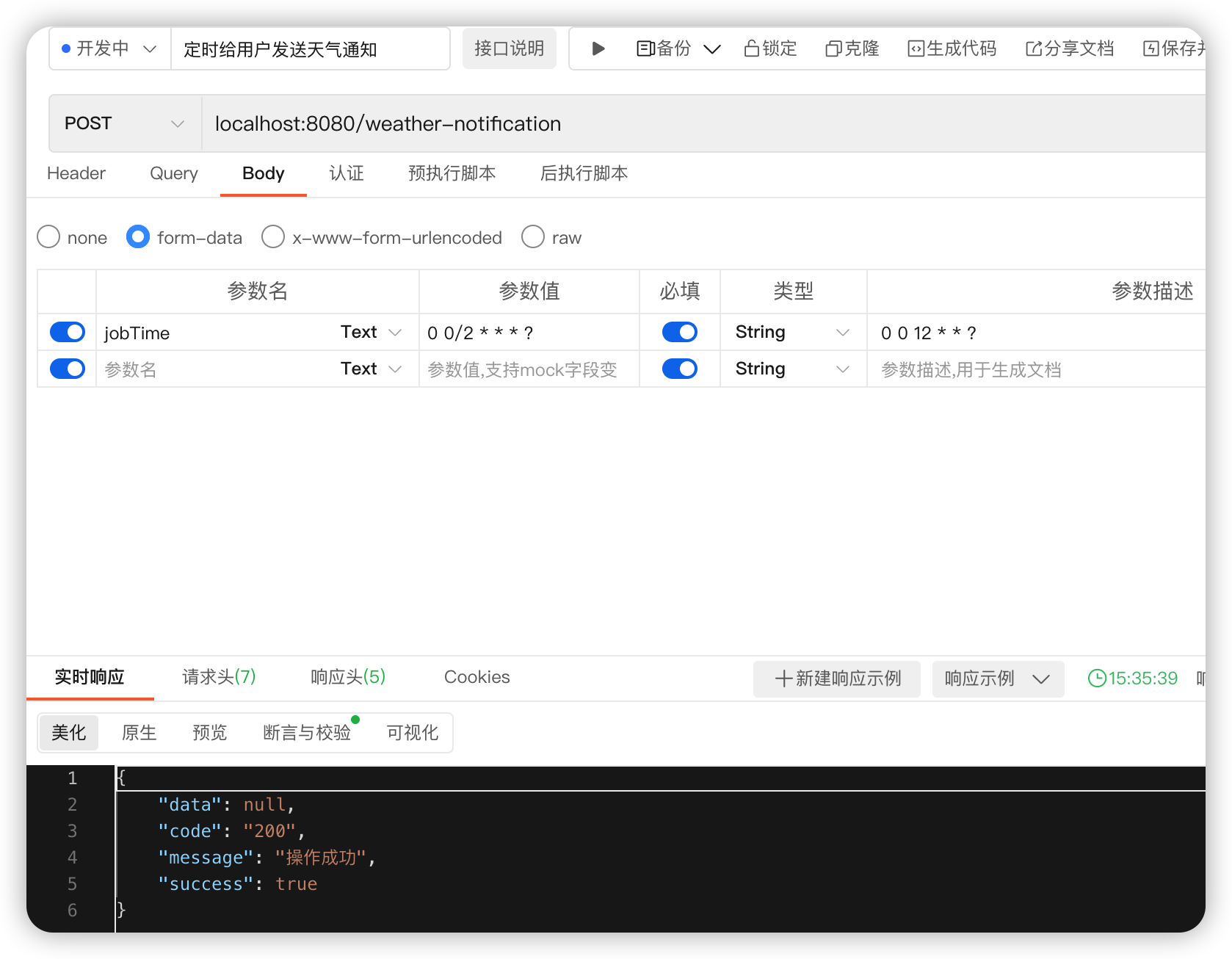Click the 参数描述,用于生成文档 placeholder field

(x=1036, y=369)
